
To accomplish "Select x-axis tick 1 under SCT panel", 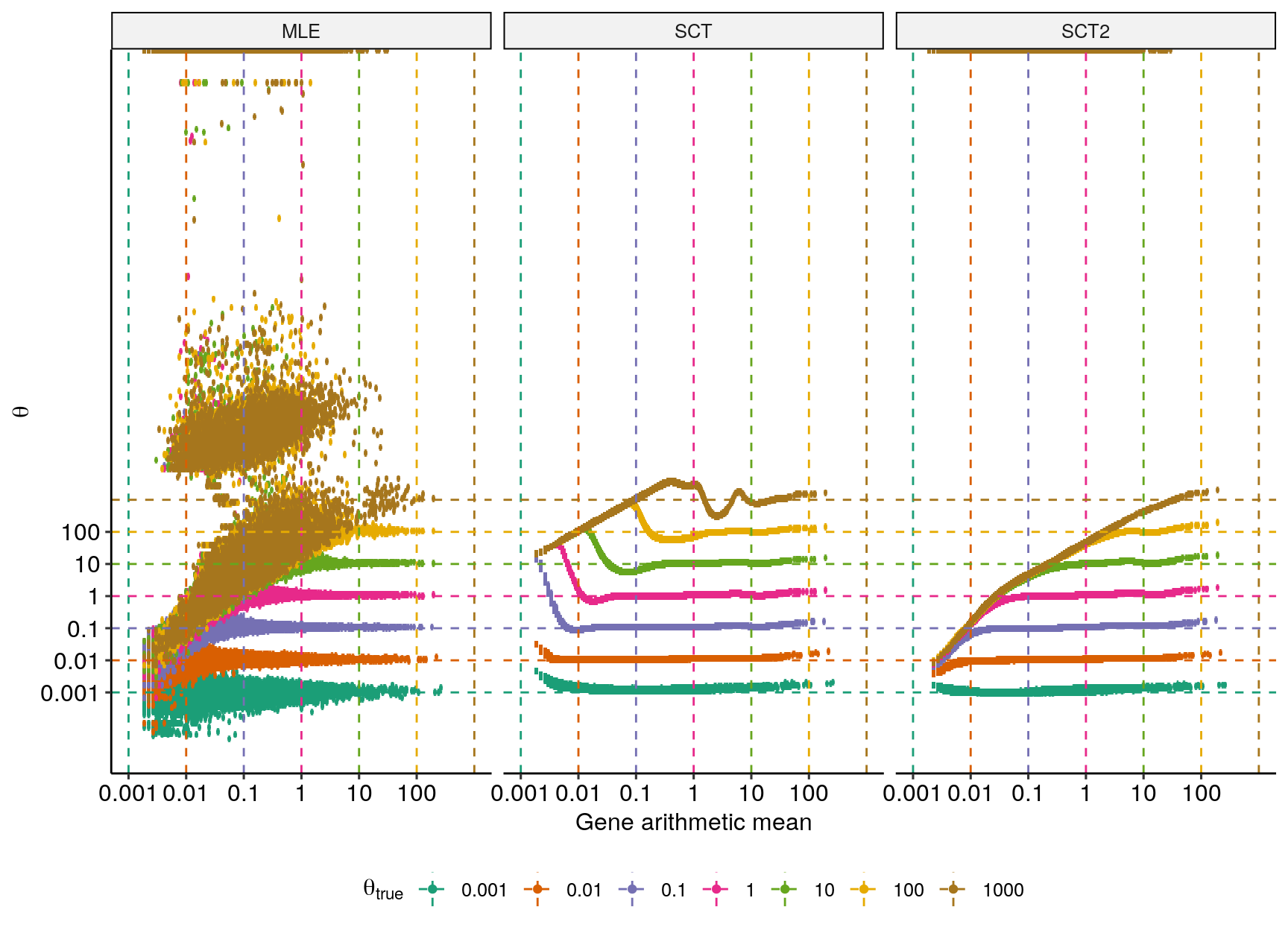I will click(x=693, y=794).
